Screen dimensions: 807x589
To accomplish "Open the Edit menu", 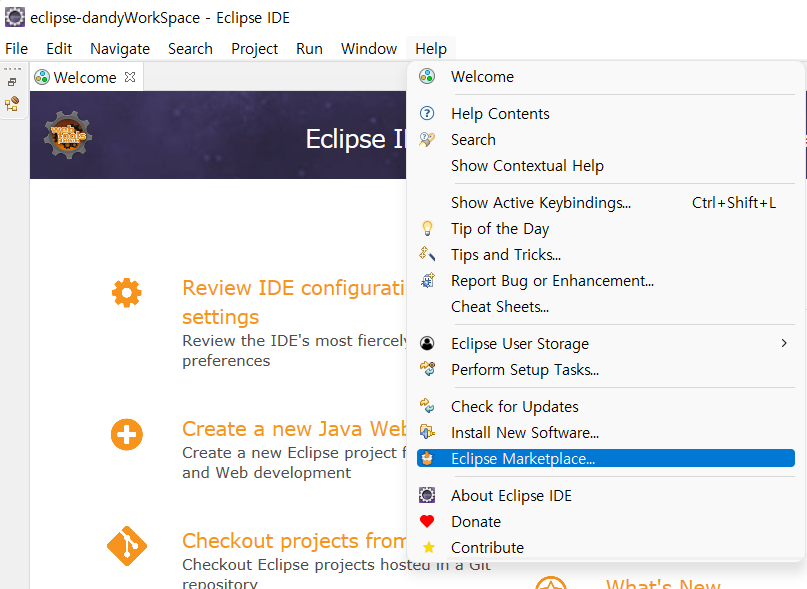I will coord(59,48).
